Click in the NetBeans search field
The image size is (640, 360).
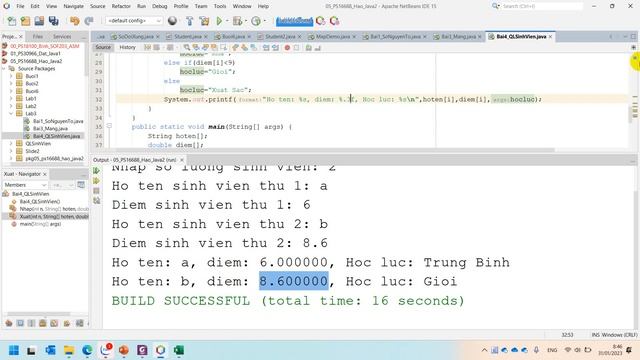tap(541, 6)
